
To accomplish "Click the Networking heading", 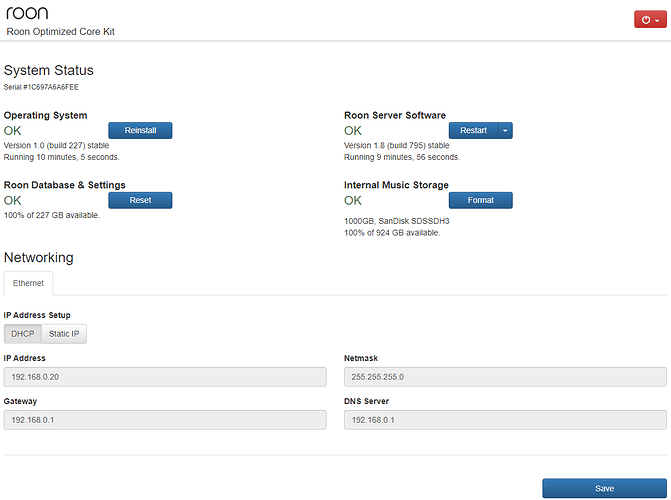I will (x=39, y=258).
